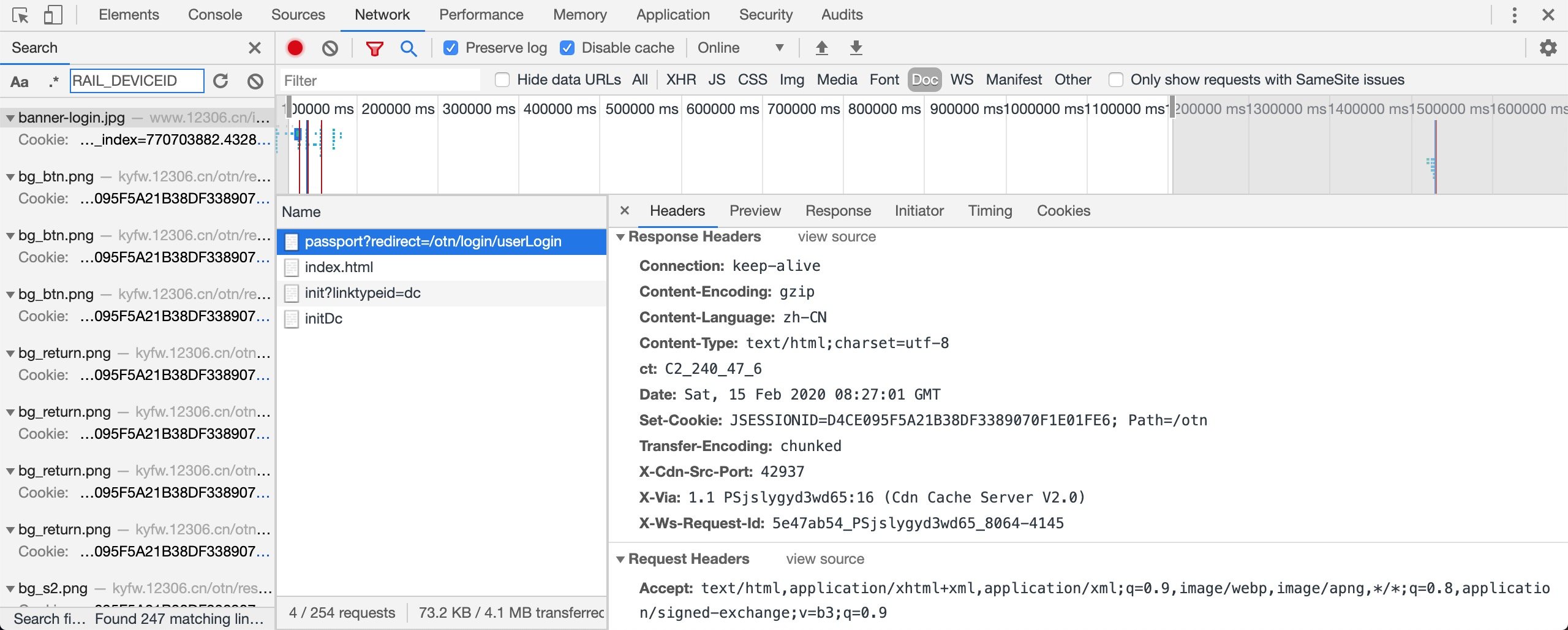The height and width of the screenshot is (630, 1568).
Task: Collapse the banner-login.jpg search result
Action: point(9,117)
